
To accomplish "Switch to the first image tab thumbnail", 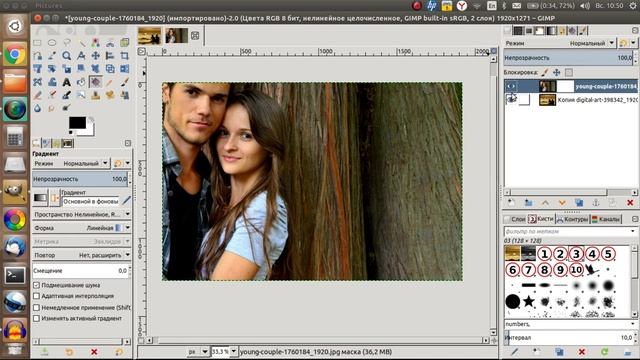I will pos(149,36).
